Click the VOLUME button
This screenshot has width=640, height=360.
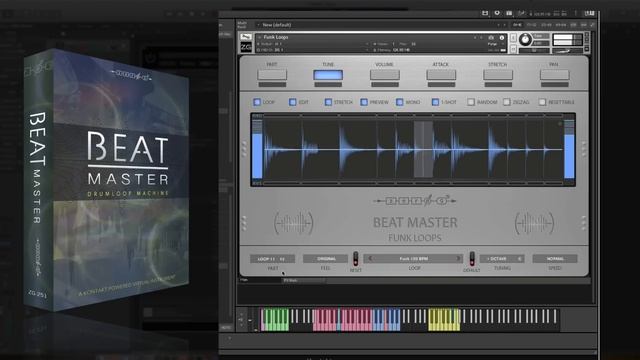click(x=384, y=75)
